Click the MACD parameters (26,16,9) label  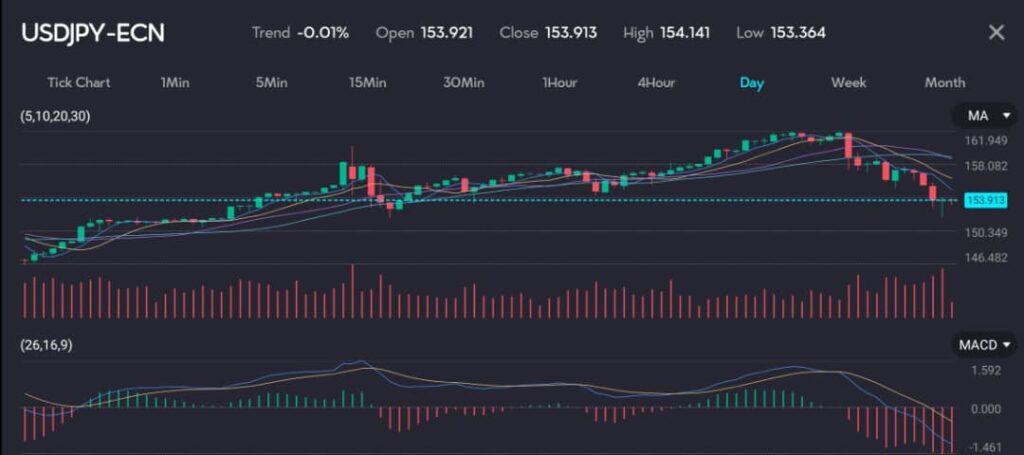point(46,345)
